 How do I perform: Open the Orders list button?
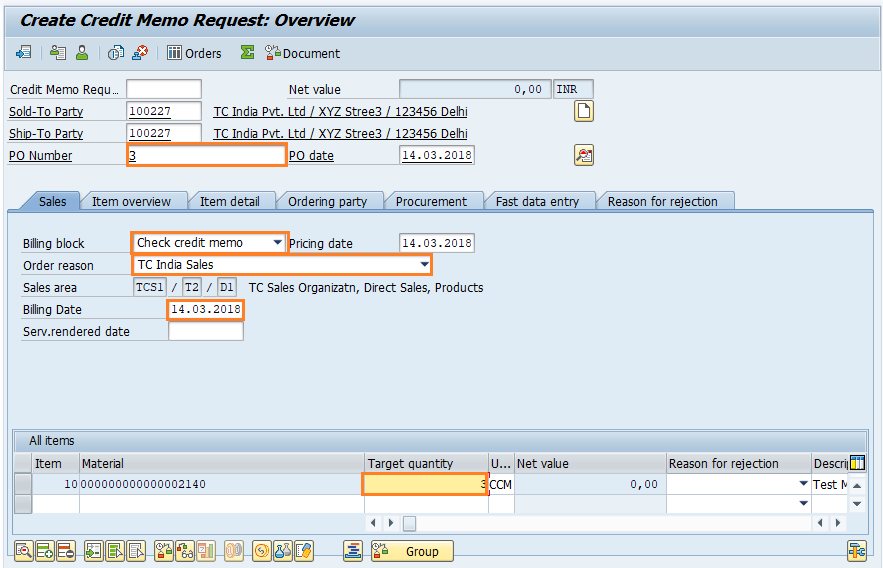click(194, 53)
